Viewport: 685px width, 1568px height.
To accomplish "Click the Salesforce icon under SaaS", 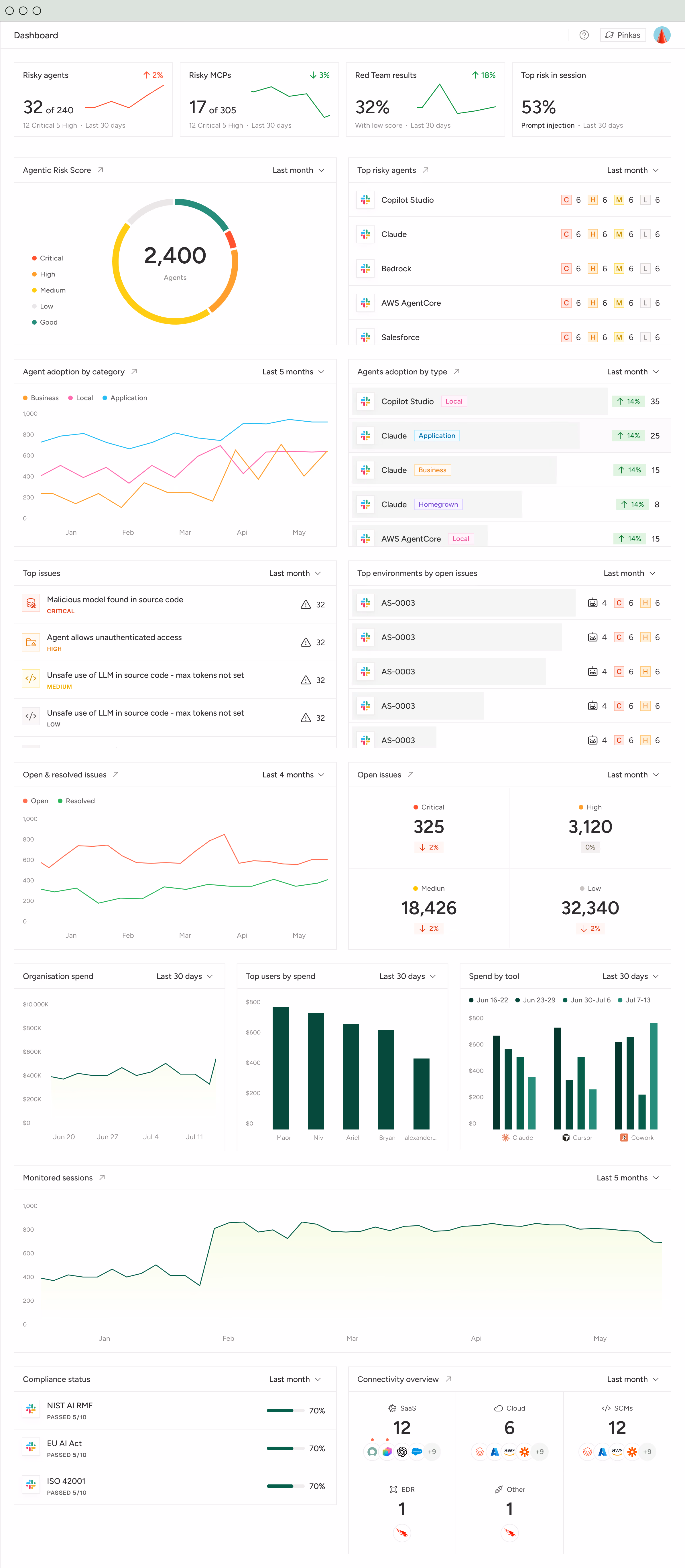I will [417, 1452].
